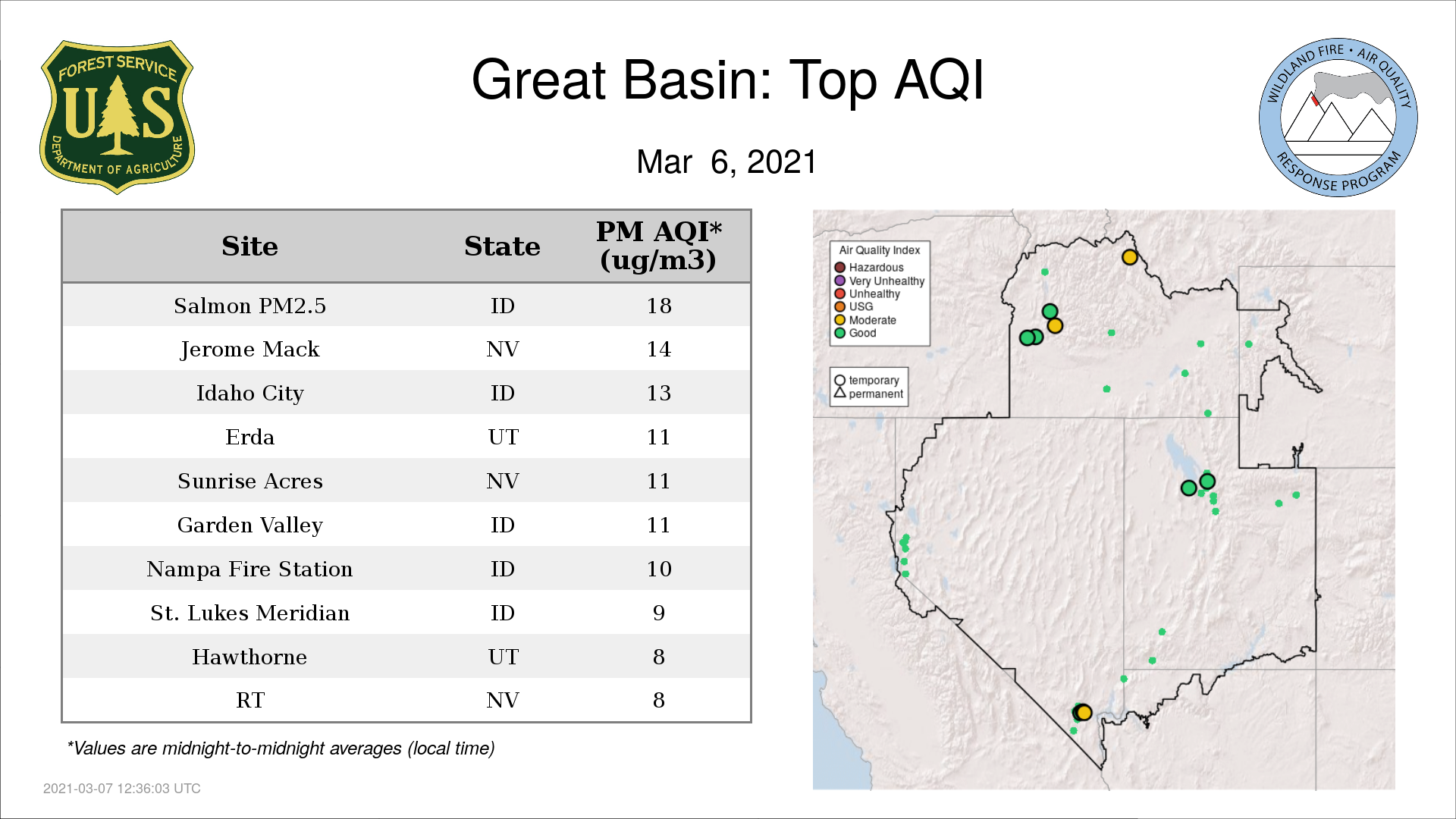1456x819 pixels.
Task: Select the RT site name
Action: (x=249, y=701)
